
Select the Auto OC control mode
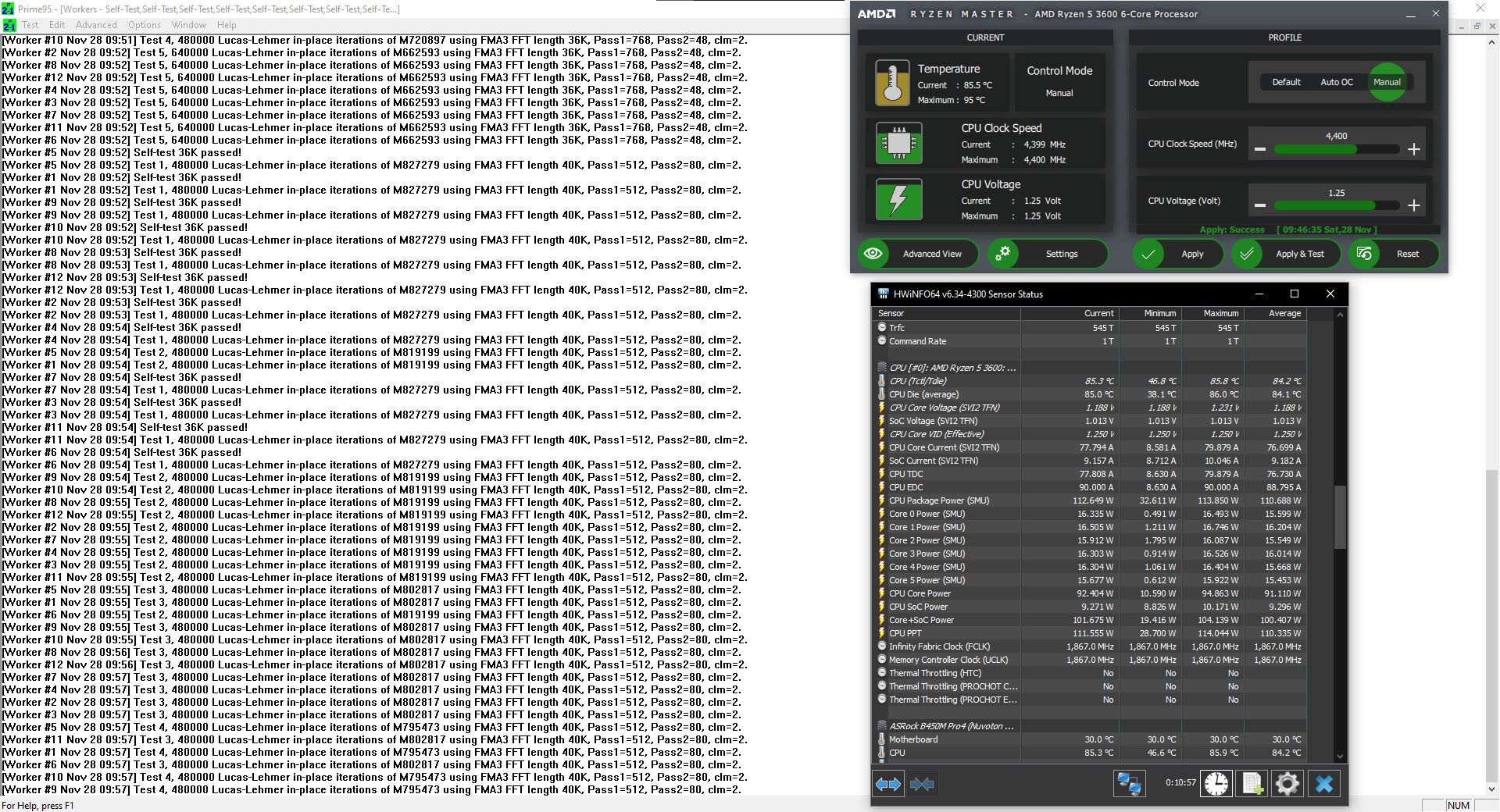(1337, 82)
